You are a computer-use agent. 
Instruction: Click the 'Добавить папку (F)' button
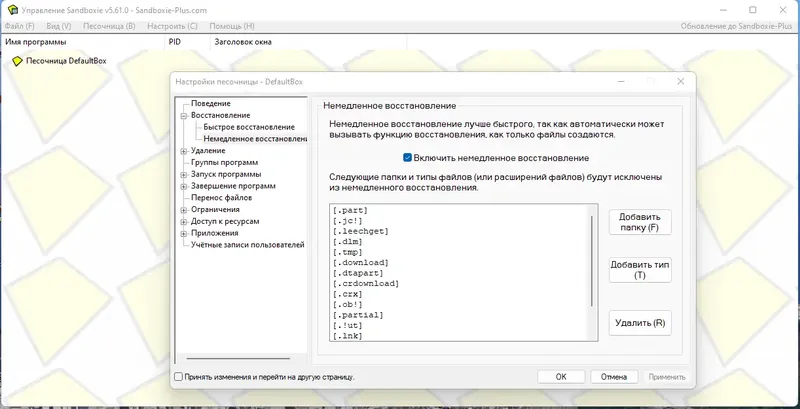(x=640, y=222)
